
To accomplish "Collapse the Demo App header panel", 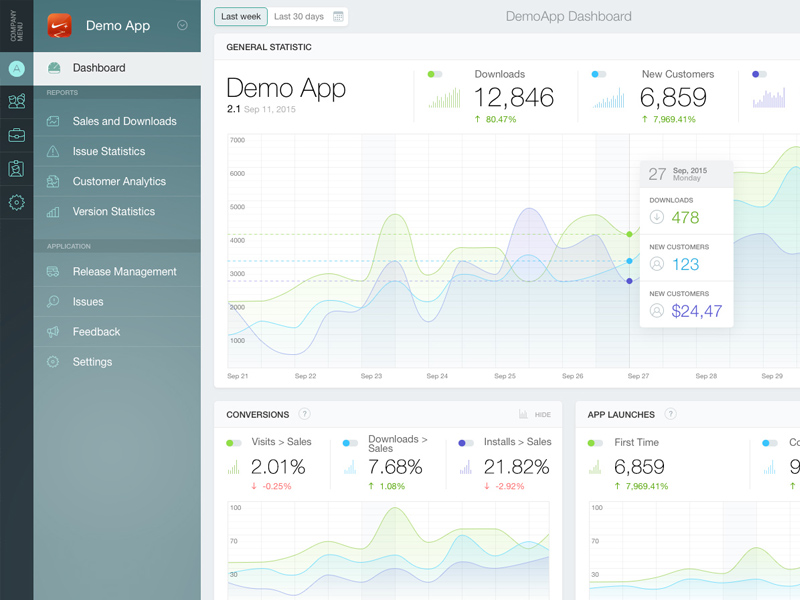I will [182, 25].
